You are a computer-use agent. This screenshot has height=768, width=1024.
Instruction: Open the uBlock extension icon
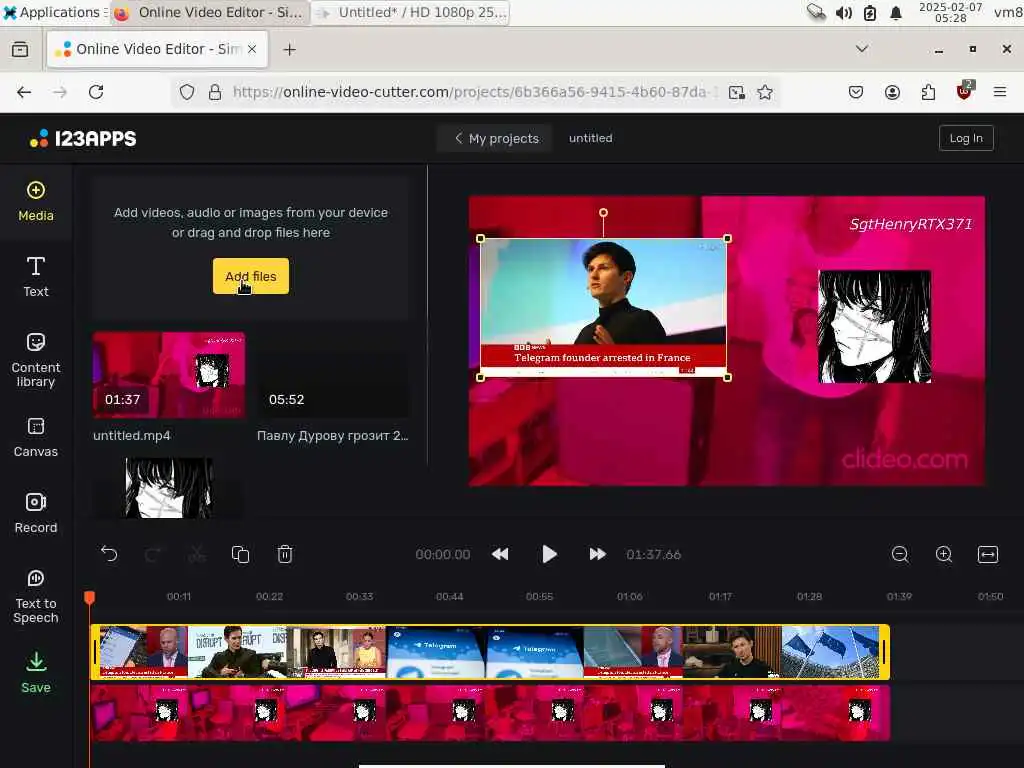coord(964,91)
